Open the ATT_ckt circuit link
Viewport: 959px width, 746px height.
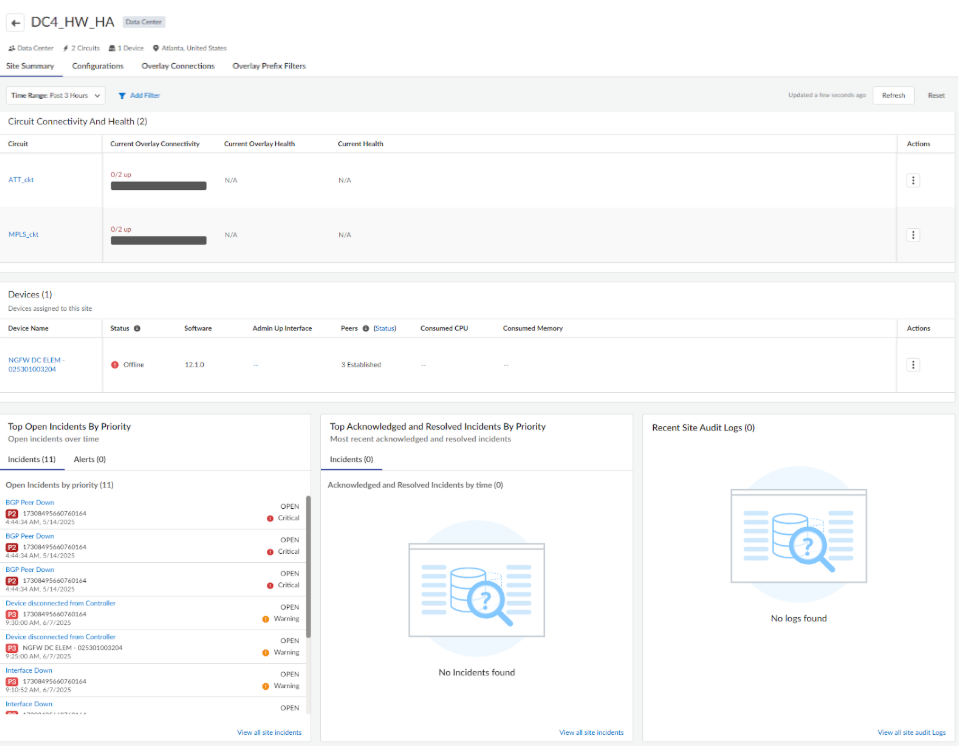(x=22, y=180)
